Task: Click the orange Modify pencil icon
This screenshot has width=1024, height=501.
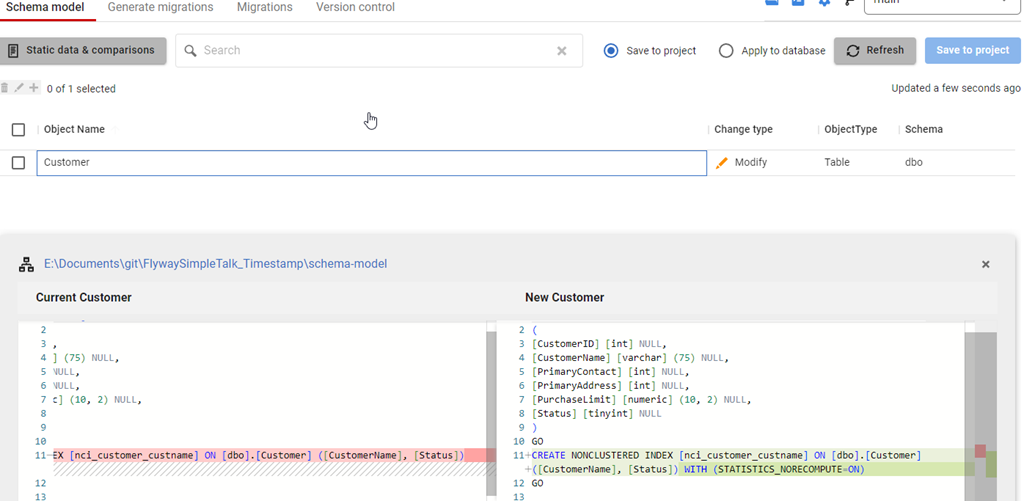Action: (722, 162)
